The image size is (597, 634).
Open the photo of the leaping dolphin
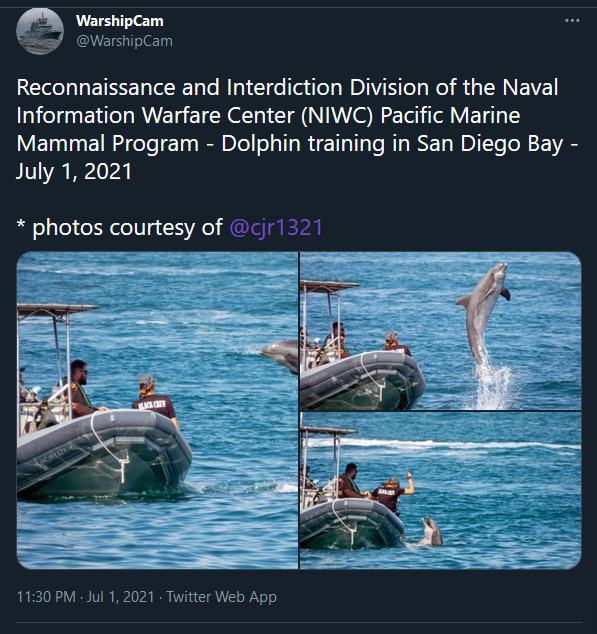tap(440, 331)
